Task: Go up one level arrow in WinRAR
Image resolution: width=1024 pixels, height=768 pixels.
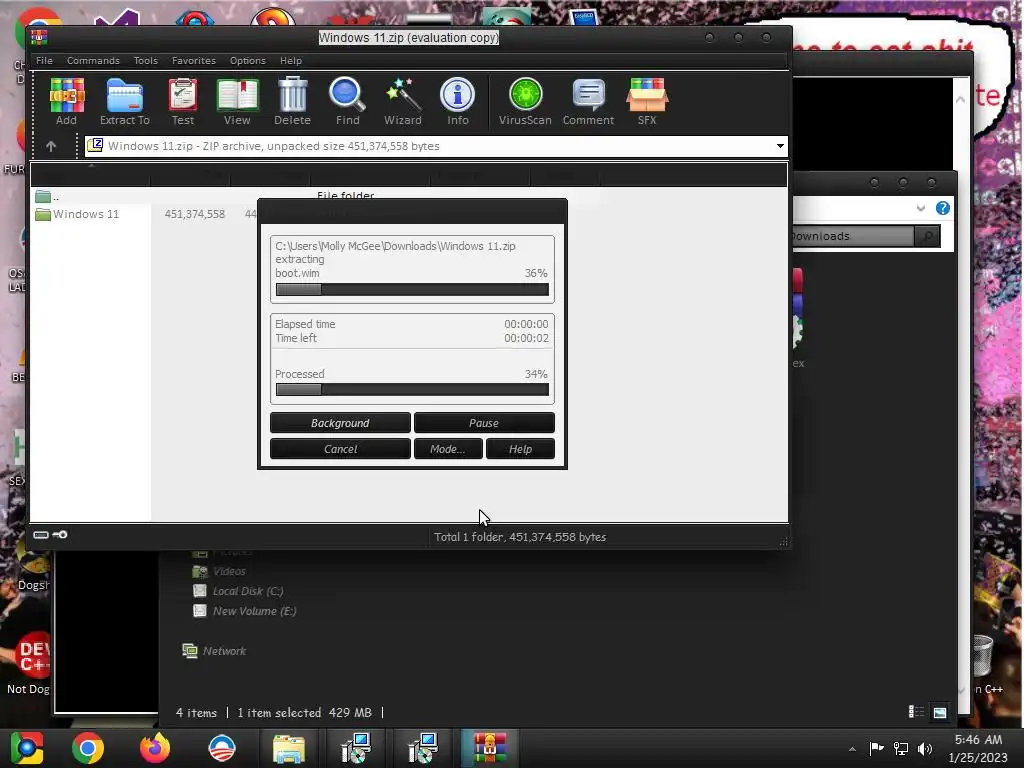Action: (51, 146)
